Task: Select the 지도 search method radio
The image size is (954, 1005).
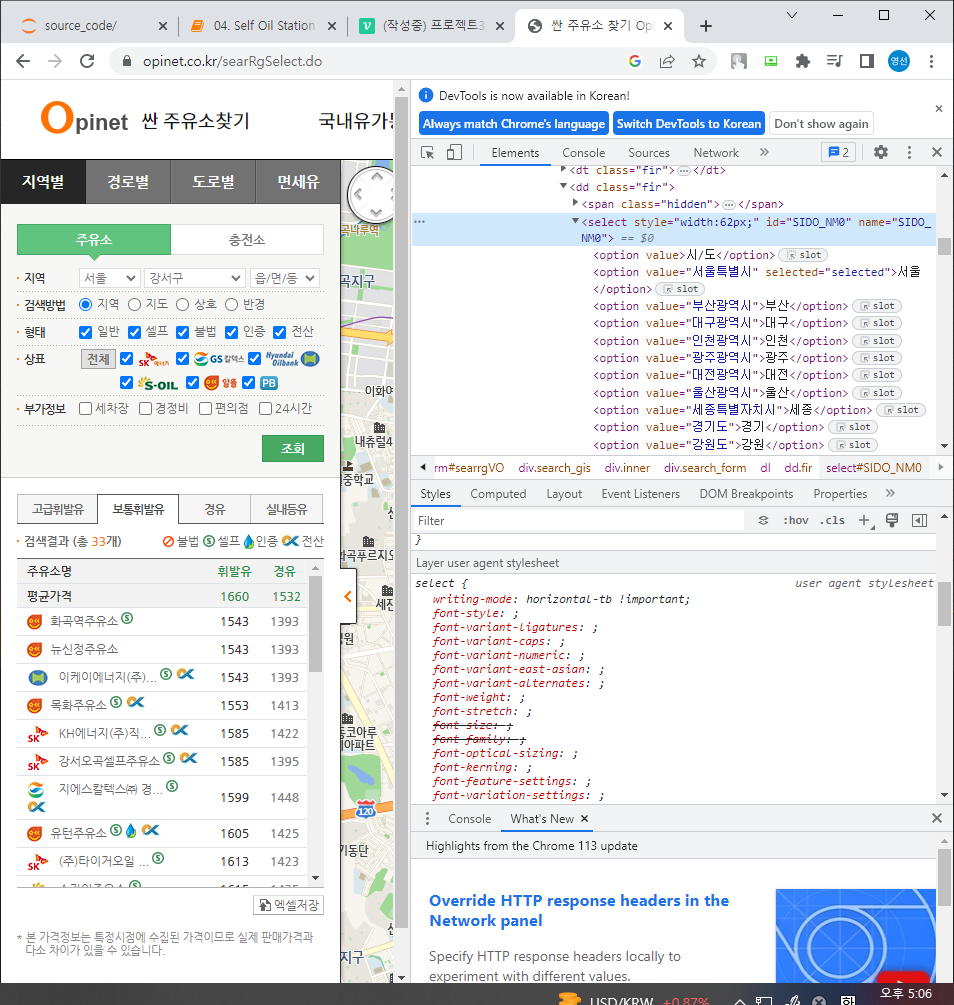Action: (134, 304)
